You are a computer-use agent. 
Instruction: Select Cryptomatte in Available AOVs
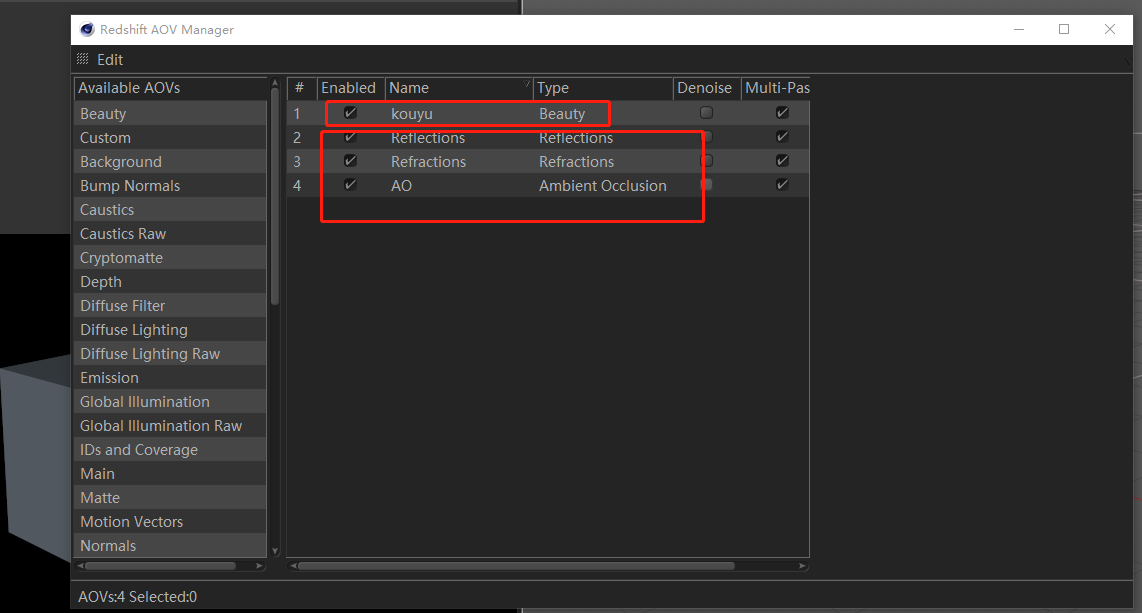point(170,258)
